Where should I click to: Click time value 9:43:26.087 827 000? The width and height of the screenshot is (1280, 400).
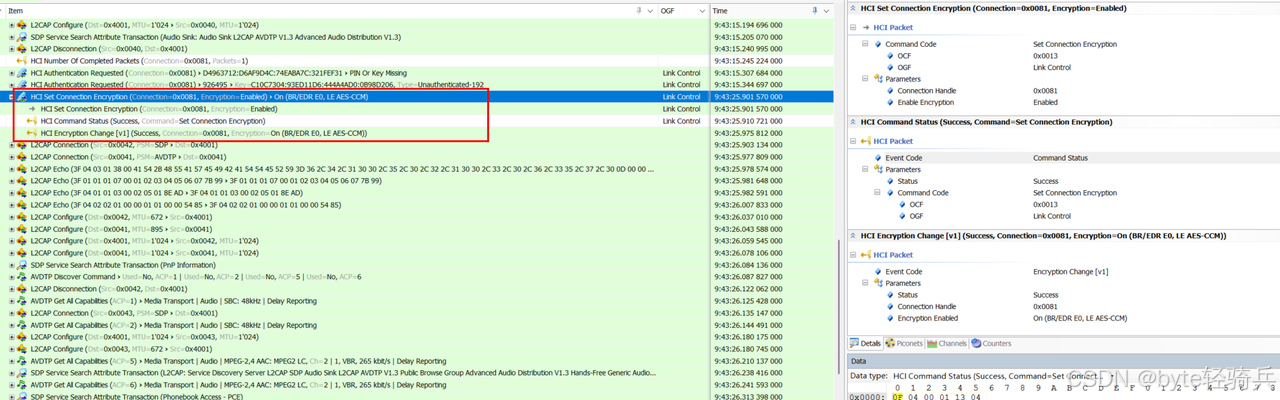pyautogui.click(x=748, y=276)
